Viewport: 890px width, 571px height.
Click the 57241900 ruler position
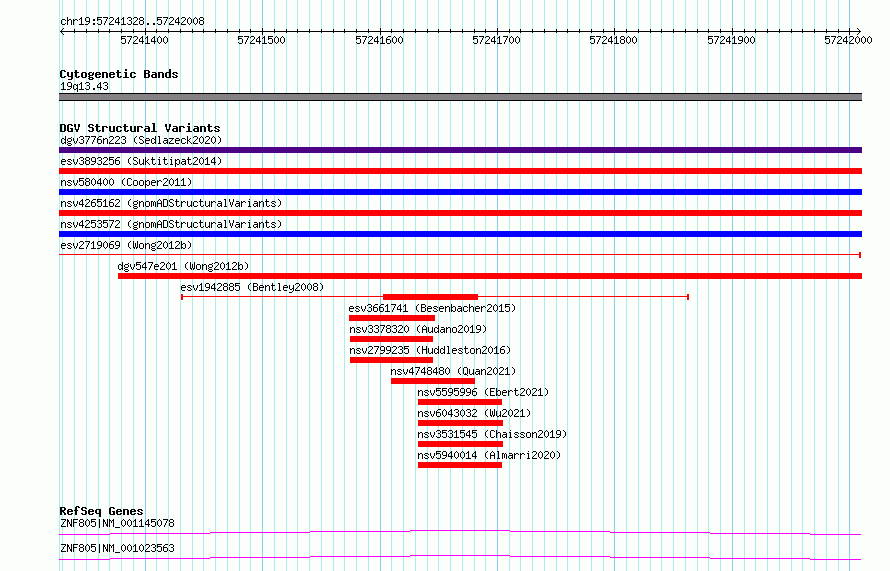tap(732, 40)
